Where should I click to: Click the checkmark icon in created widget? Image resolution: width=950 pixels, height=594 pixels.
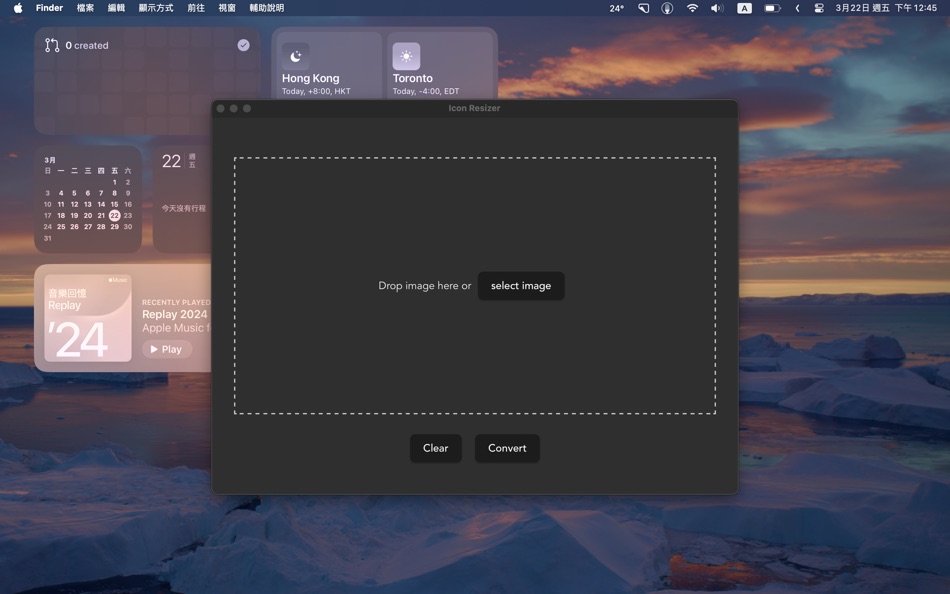[x=244, y=45]
